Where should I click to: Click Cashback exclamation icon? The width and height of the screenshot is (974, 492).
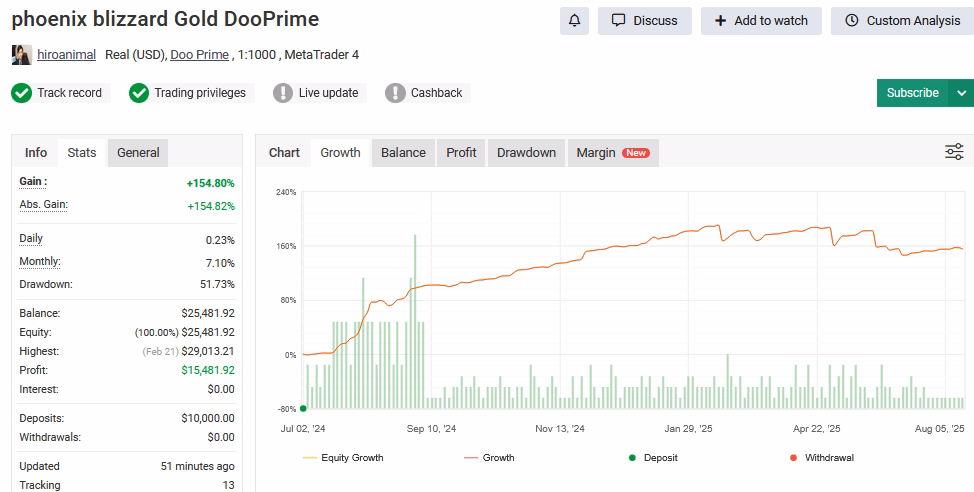[x=395, y=93]
